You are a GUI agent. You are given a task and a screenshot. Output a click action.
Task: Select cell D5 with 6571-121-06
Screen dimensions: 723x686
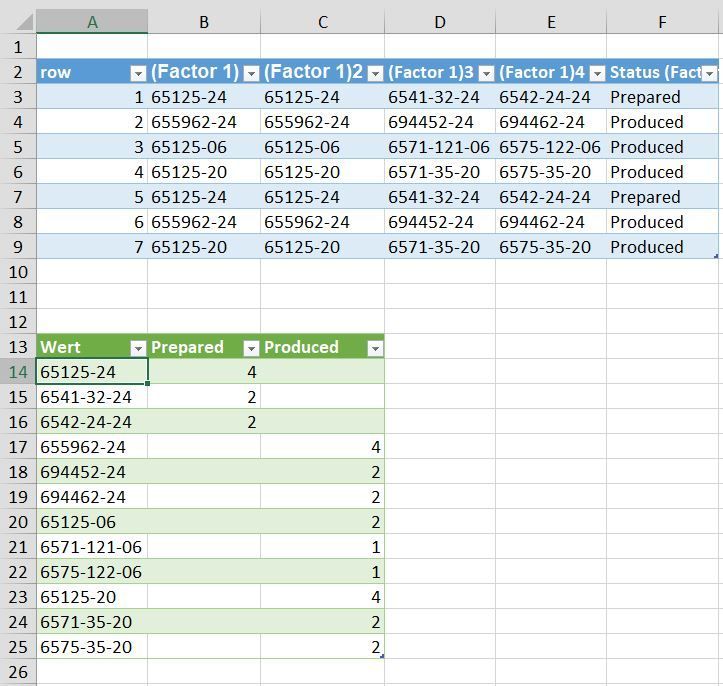click(440, 147)
